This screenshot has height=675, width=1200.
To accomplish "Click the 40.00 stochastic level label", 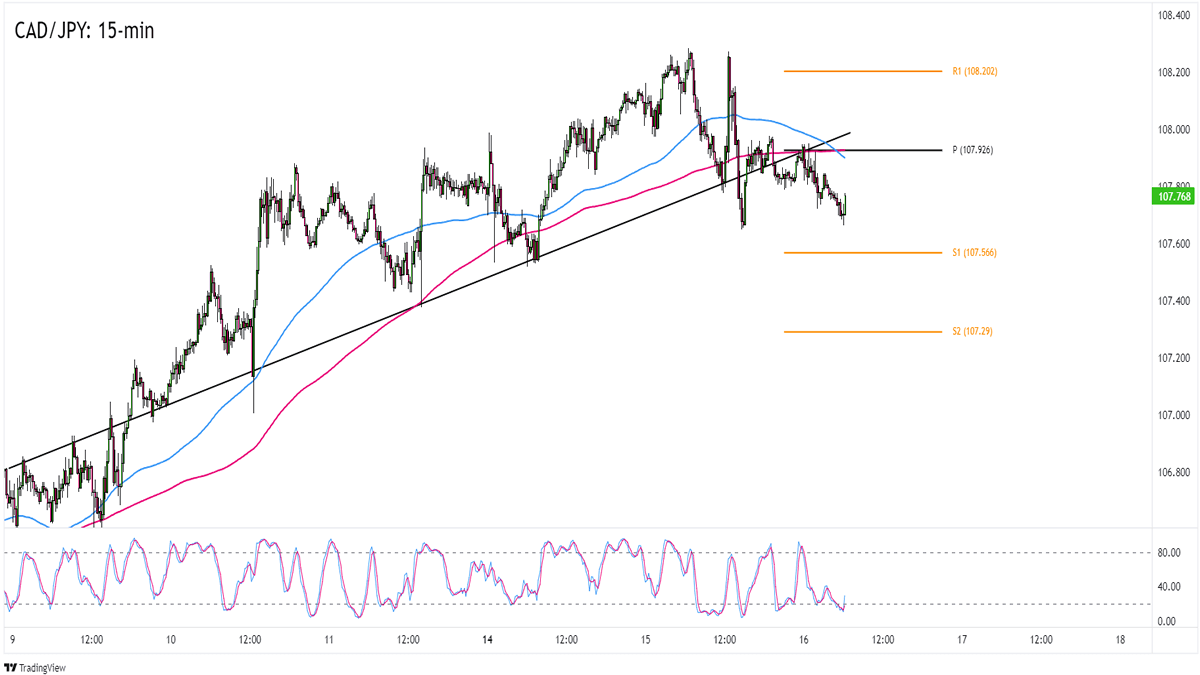I will coord(1168,587).
